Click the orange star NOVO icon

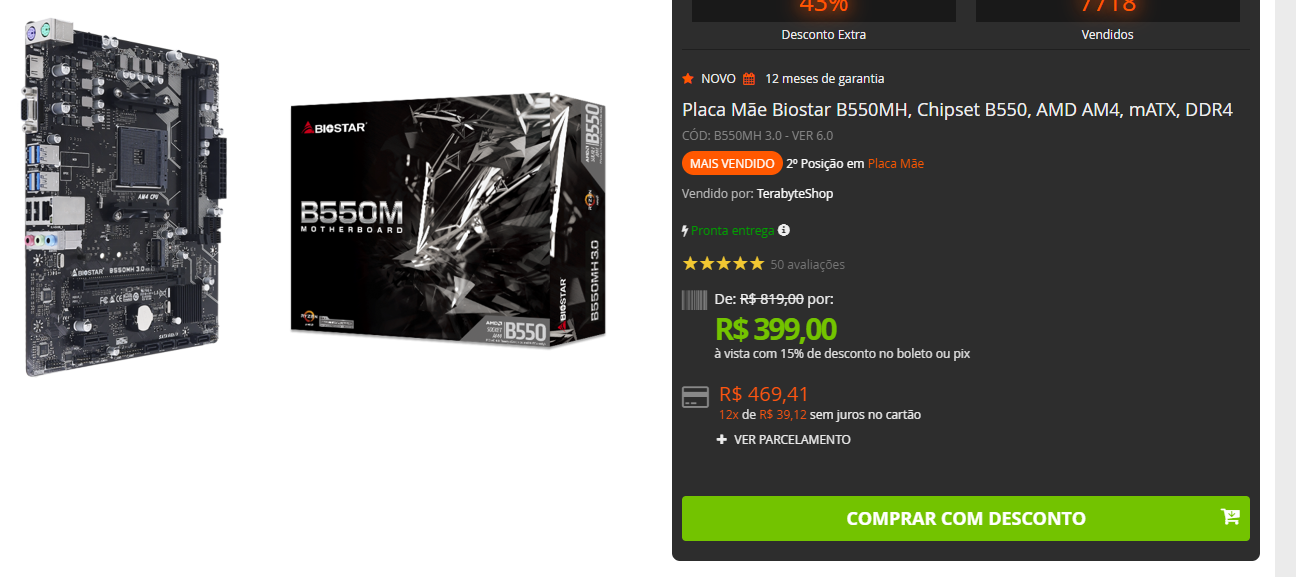point(688,78)
